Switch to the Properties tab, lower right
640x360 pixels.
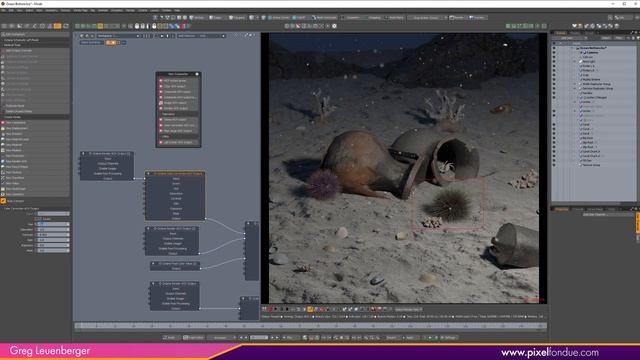[x=562, y=209]
